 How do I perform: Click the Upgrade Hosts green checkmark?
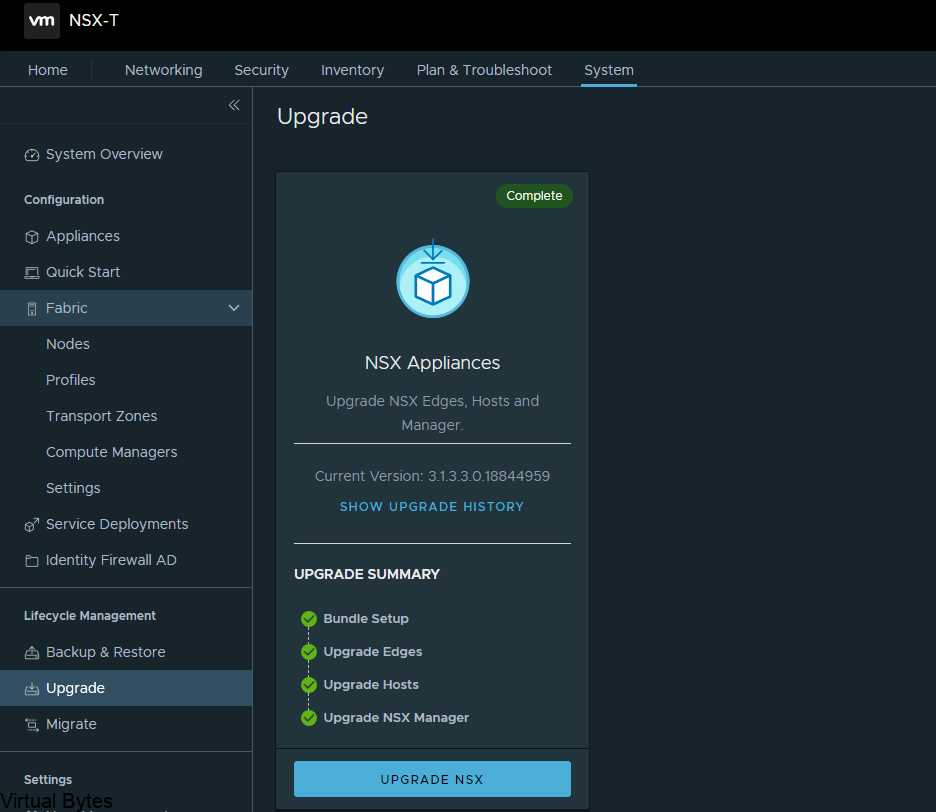(309, 685)
